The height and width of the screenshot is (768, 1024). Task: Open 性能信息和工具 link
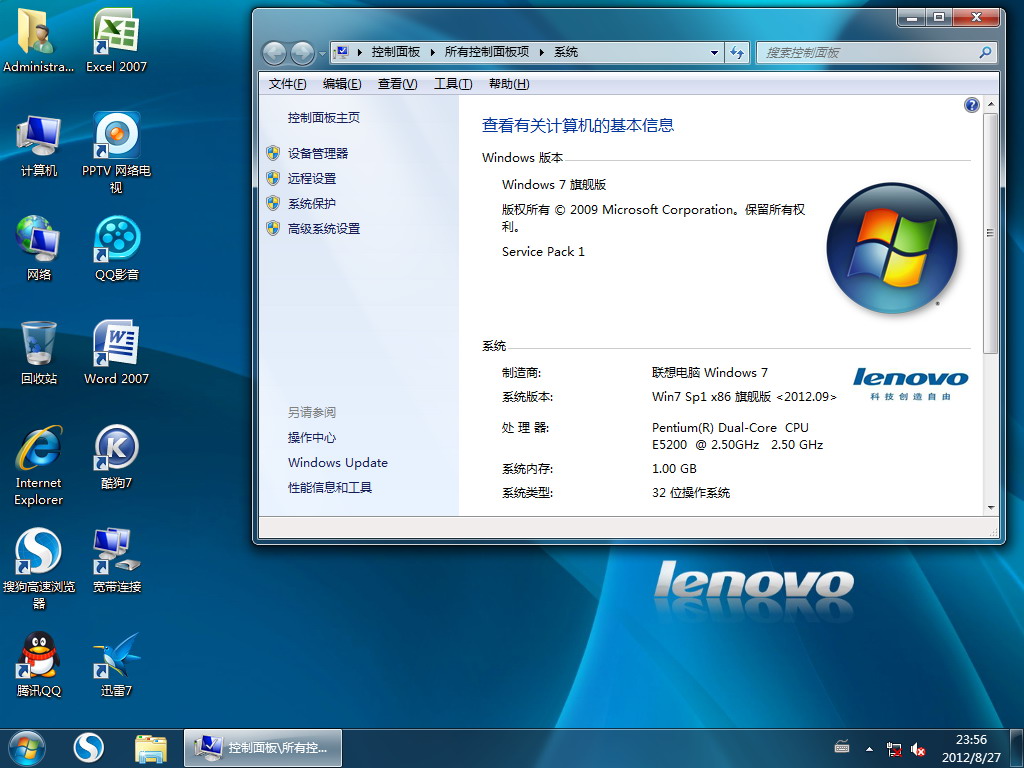(330, 487)
